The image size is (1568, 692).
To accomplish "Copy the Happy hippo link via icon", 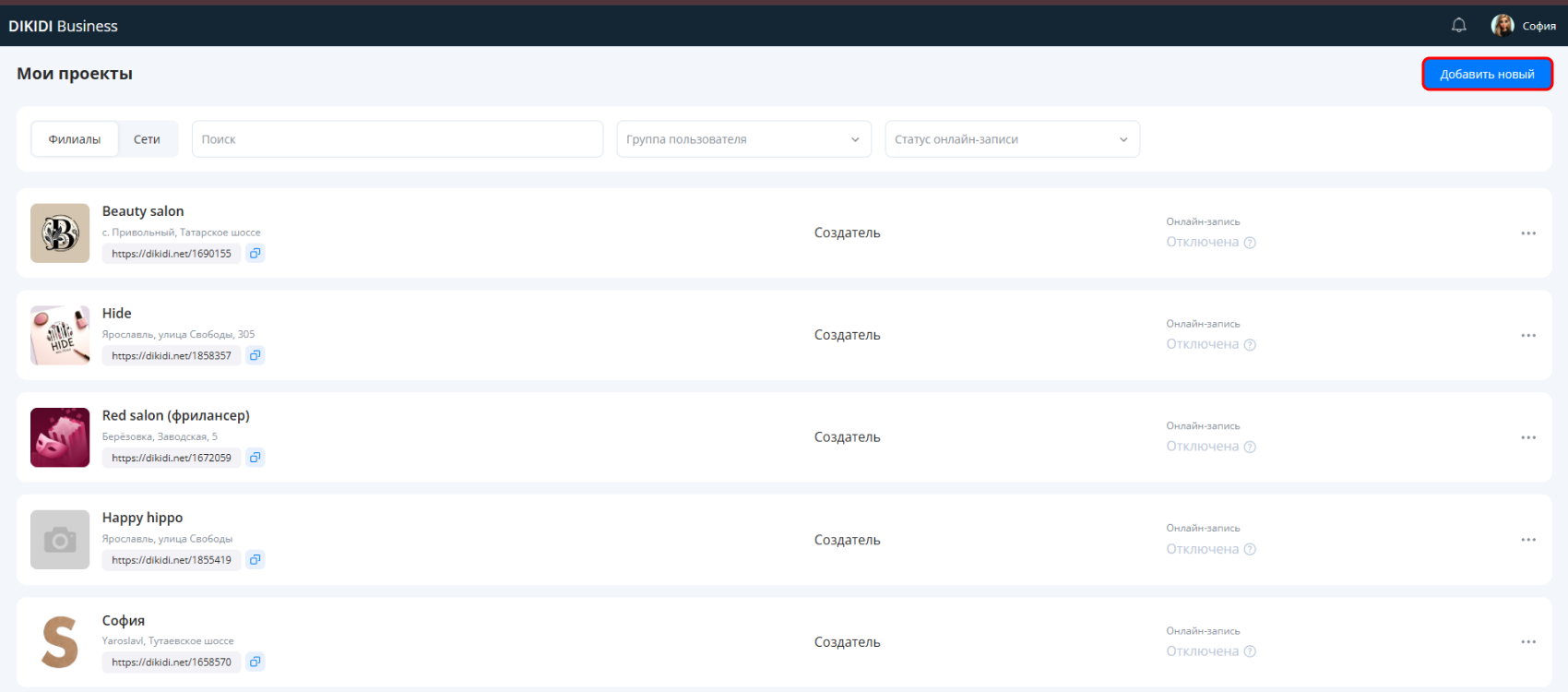I will 255,560.
